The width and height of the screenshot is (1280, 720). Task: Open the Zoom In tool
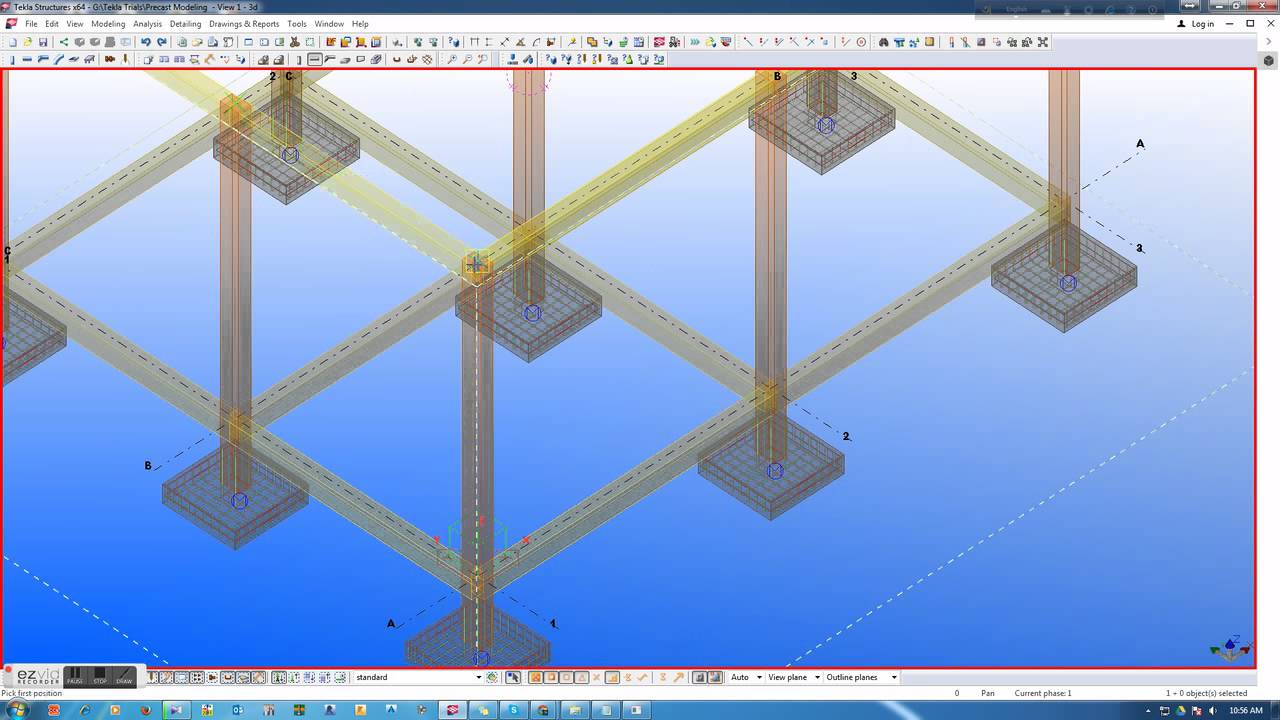452,59
